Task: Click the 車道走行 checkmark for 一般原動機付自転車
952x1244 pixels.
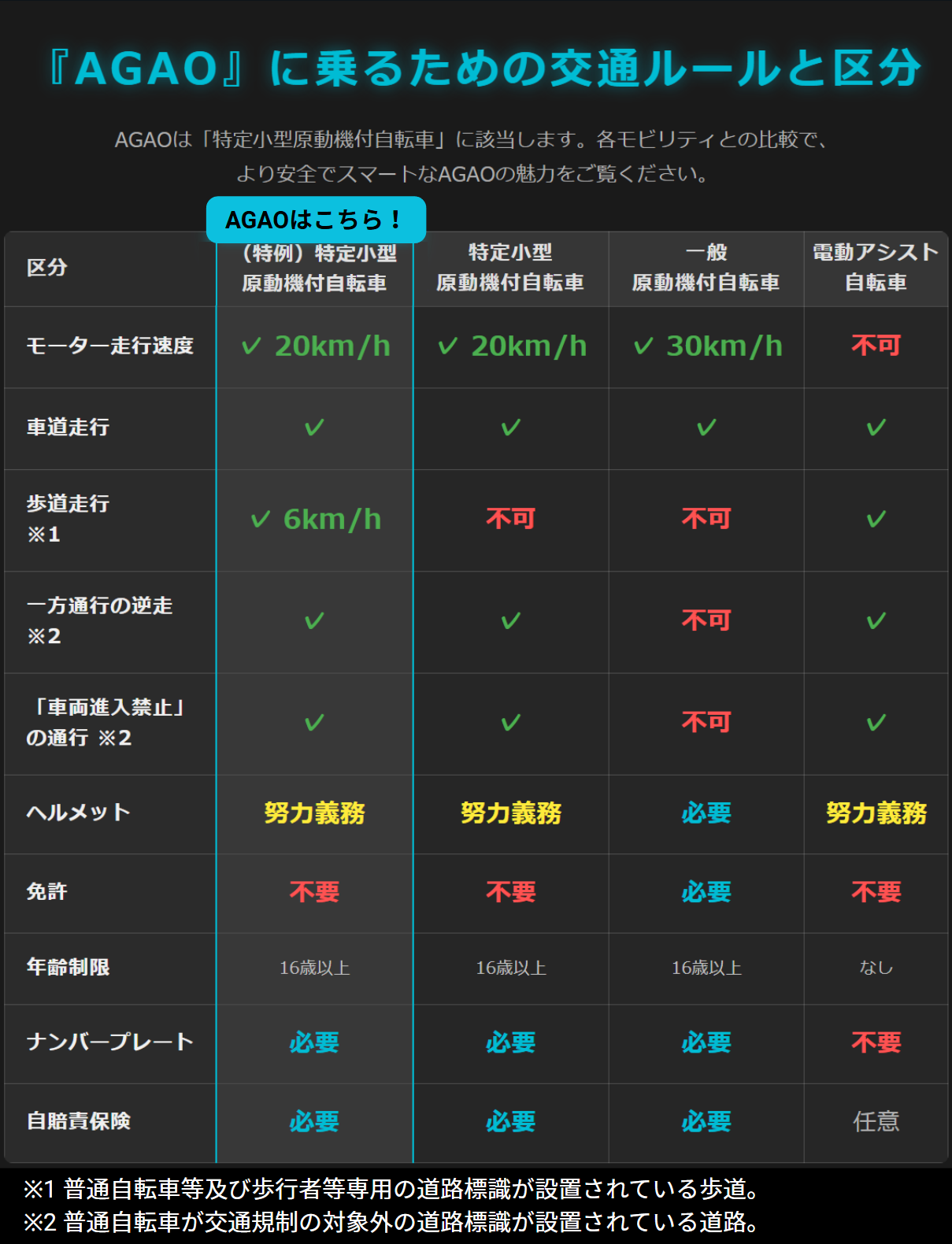Action: pos(706,428)
